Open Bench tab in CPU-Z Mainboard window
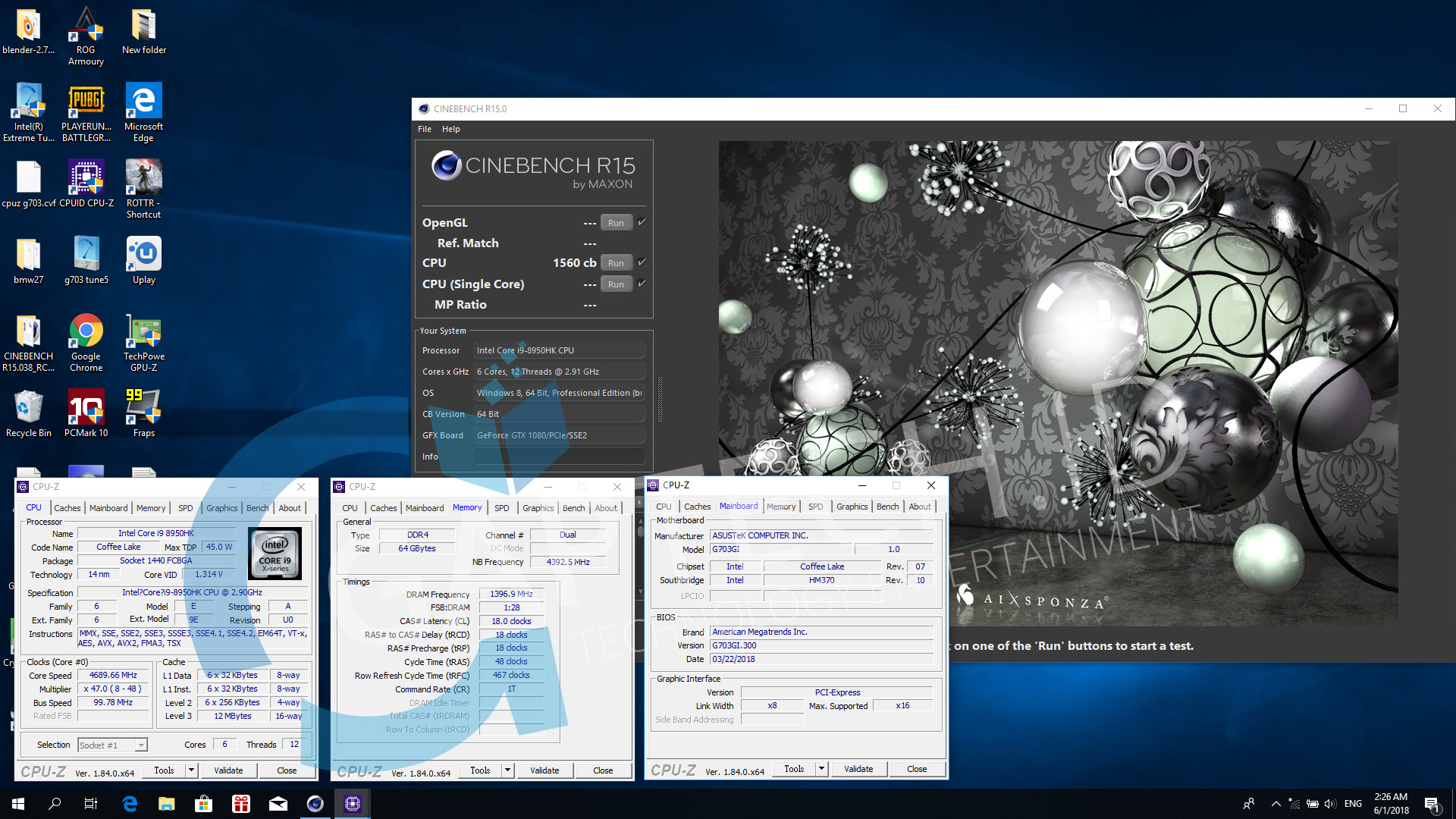 887,507
